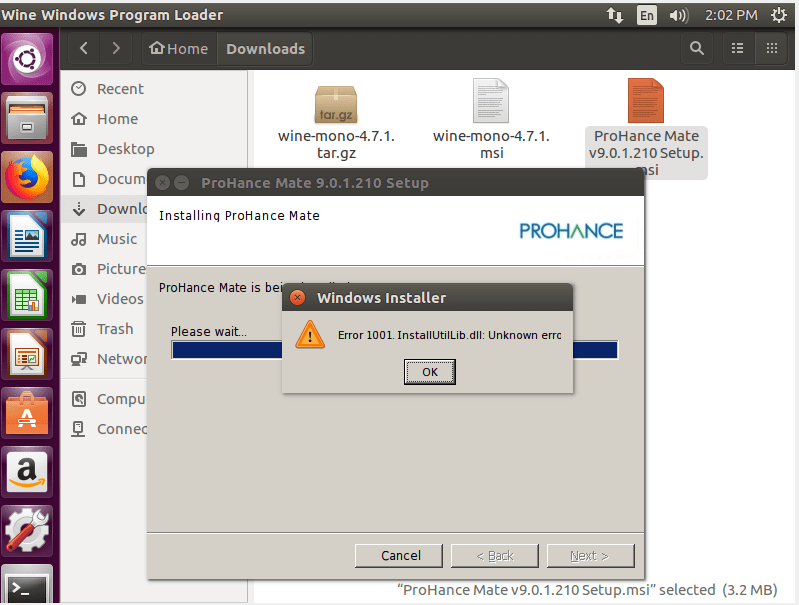Open LibreOffice Writer from dock
This screenshot has height=605, width=799.
tap(26, 236)
